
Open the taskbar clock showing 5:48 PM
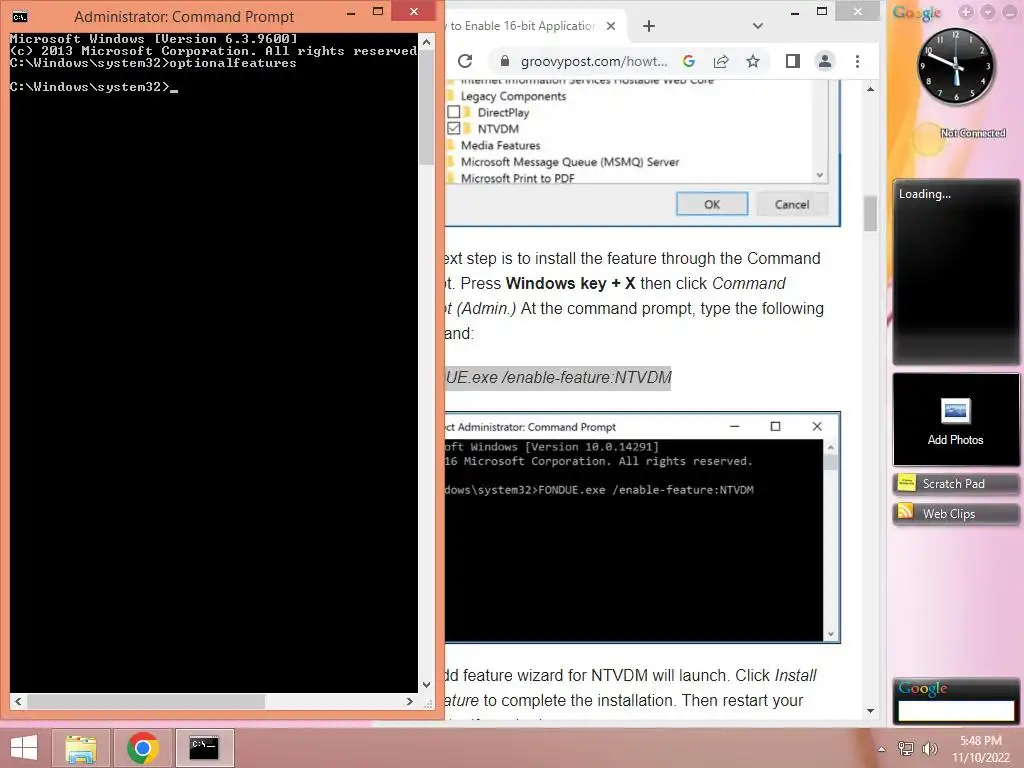[980, 741]
